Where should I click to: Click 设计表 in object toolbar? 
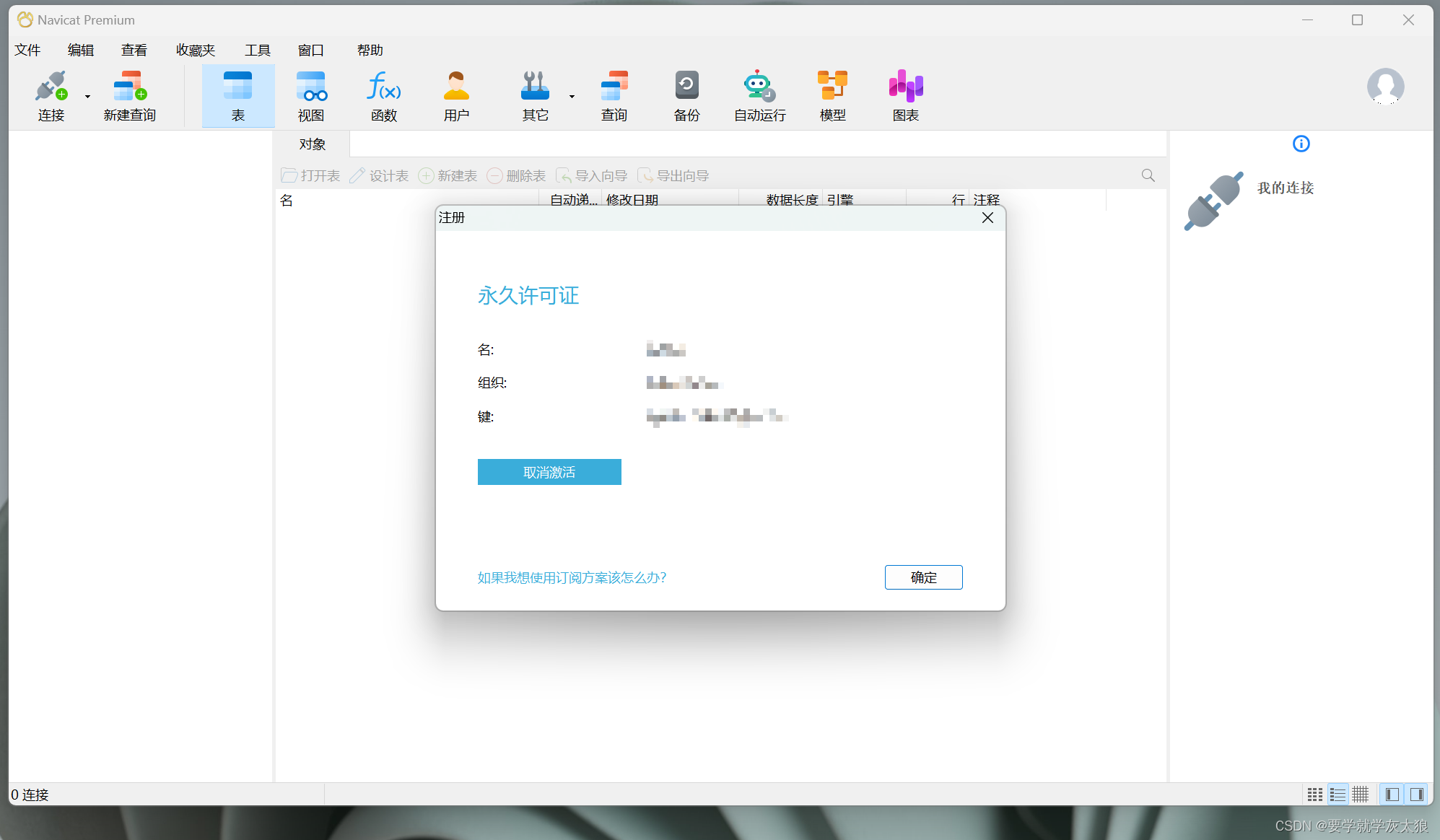tap(379, 176)
